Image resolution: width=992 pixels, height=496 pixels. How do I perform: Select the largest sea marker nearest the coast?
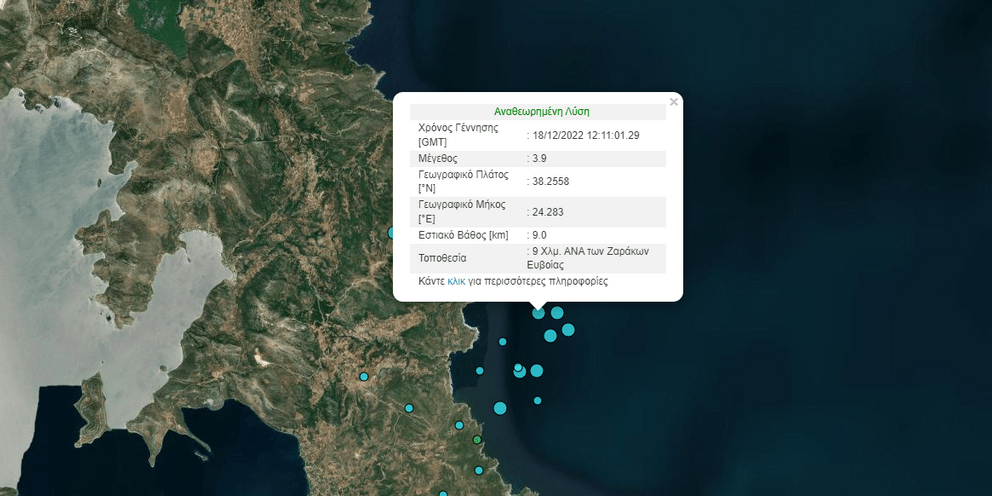[500, 408]
